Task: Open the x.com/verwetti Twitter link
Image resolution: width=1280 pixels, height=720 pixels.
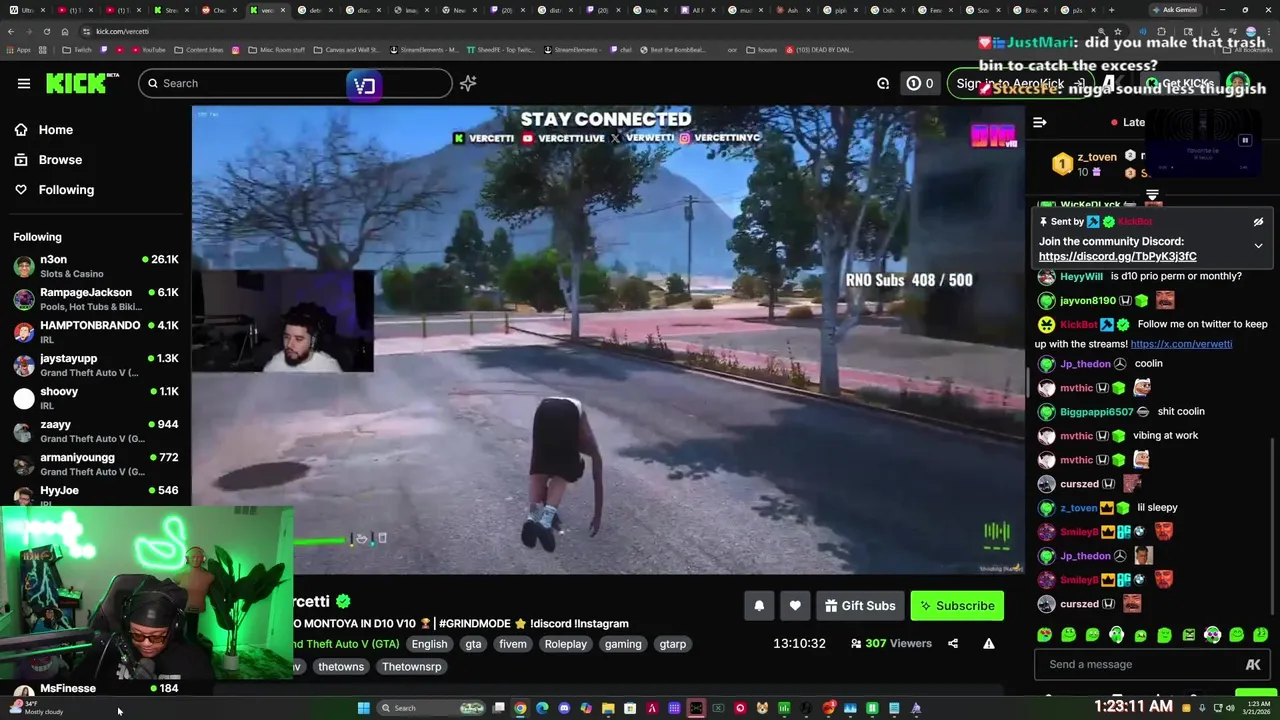Action: (x=1181, y=344)
